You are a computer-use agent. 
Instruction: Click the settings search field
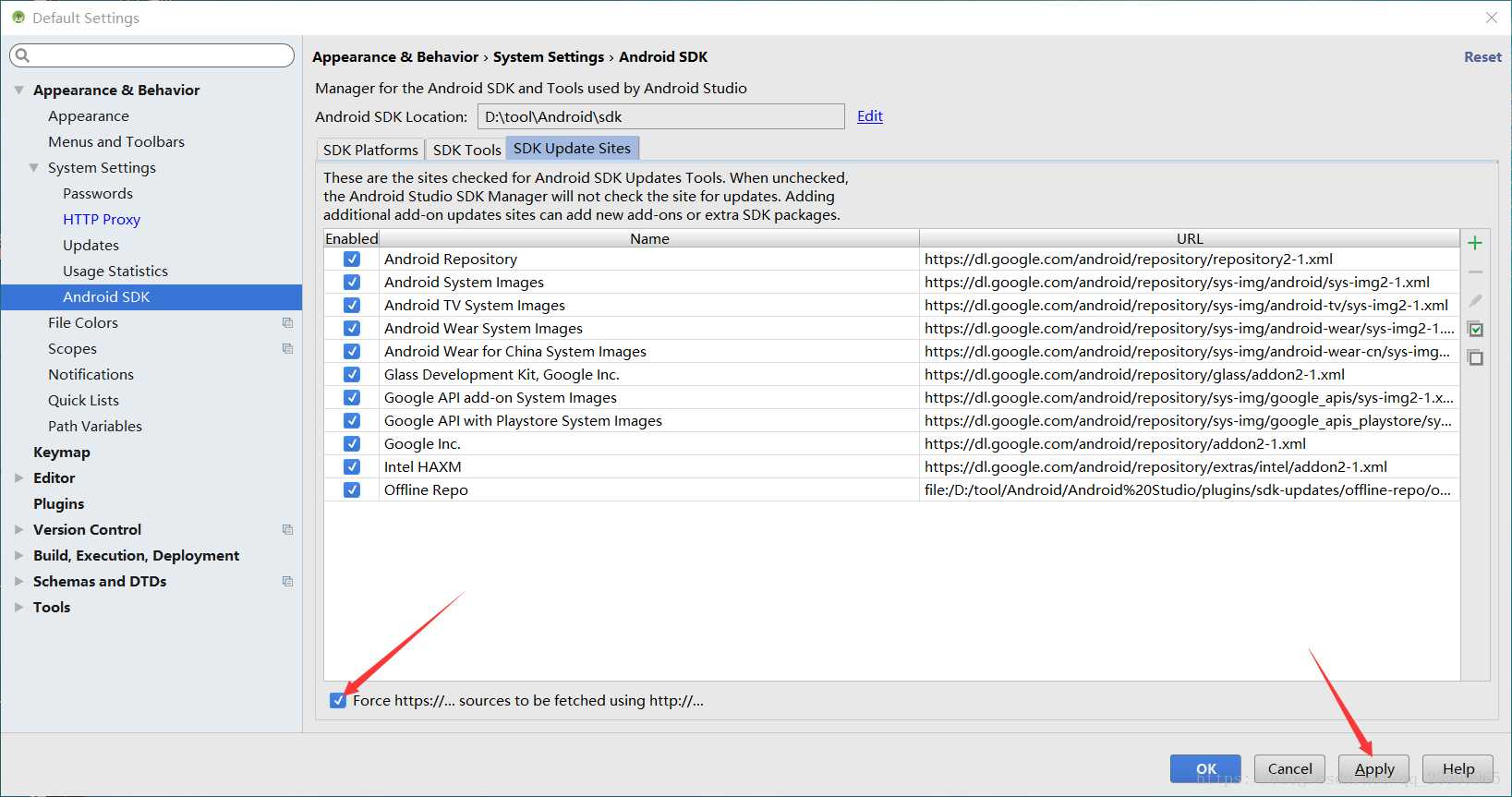(152, 55)
